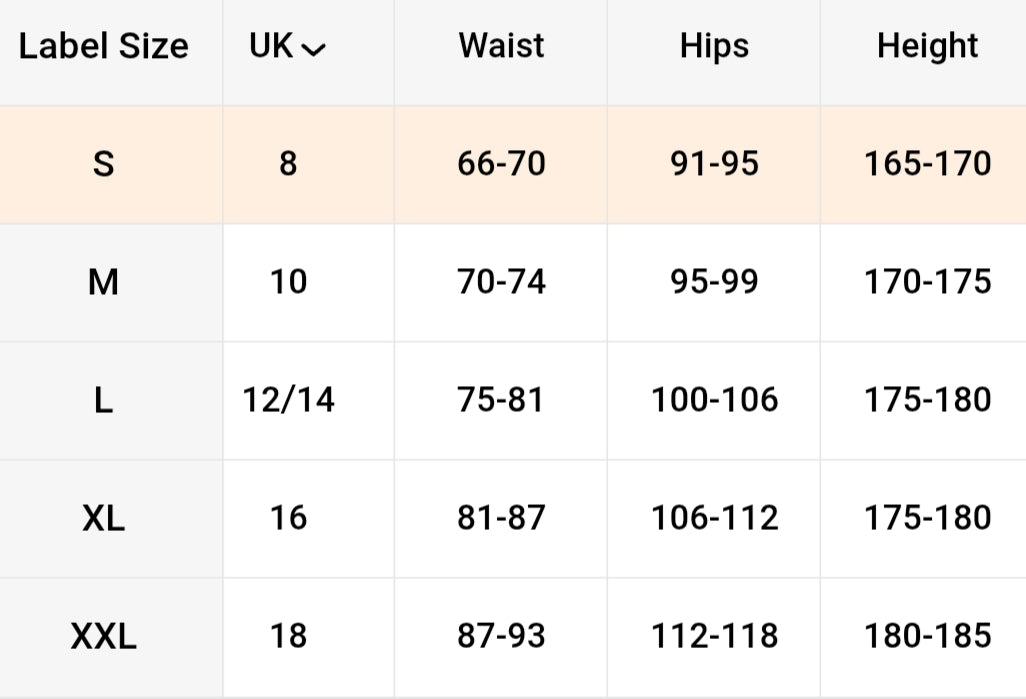The image size is (1026, 699).
Task: Click the Height column header
Action: 927,46
